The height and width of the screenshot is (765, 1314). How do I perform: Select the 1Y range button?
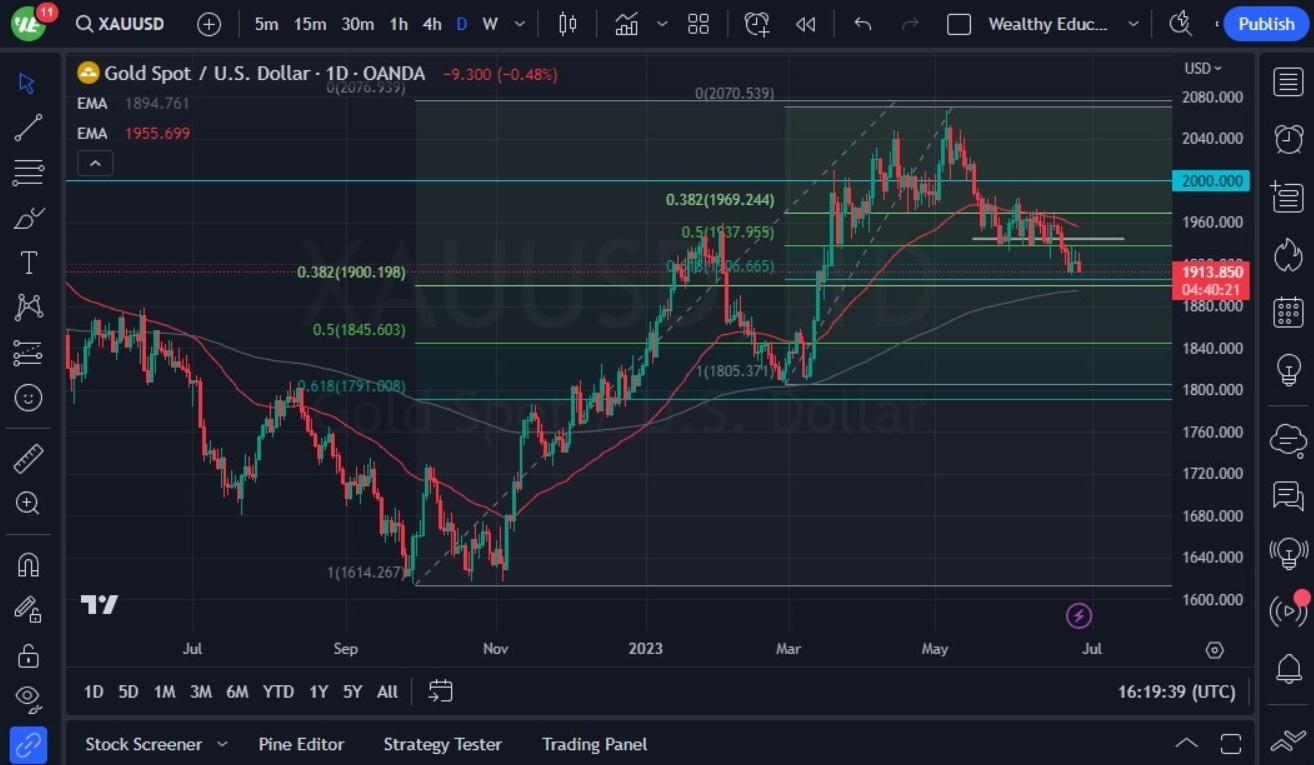[318, 691]
